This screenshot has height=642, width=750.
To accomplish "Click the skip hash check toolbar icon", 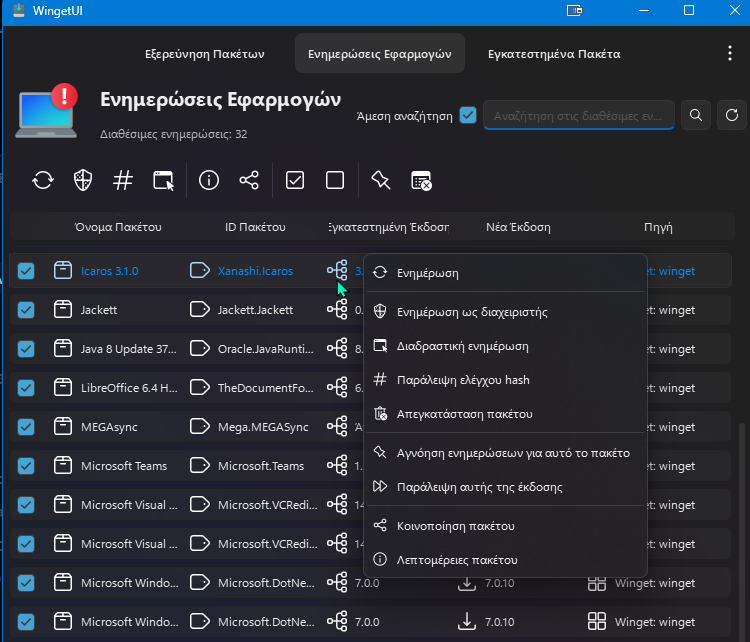I will tap(123, 181).
